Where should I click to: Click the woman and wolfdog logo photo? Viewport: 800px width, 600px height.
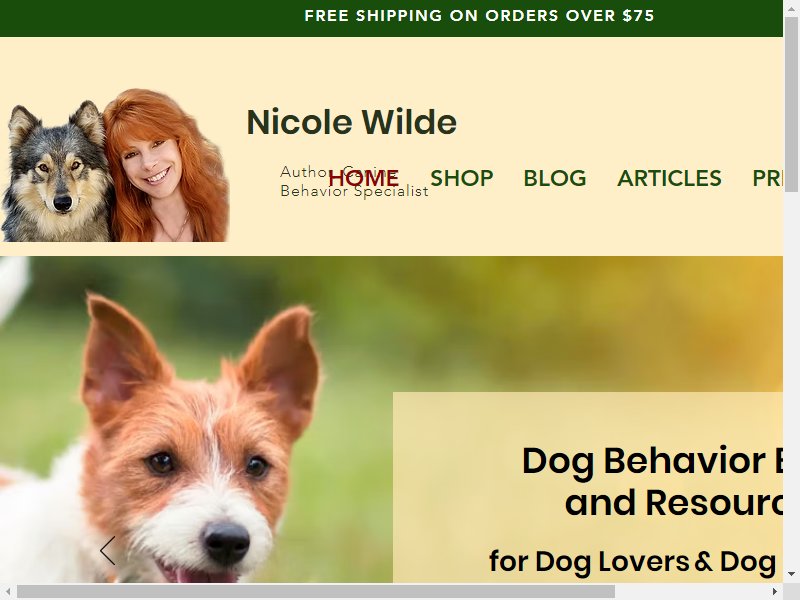(x=114, y=165)
